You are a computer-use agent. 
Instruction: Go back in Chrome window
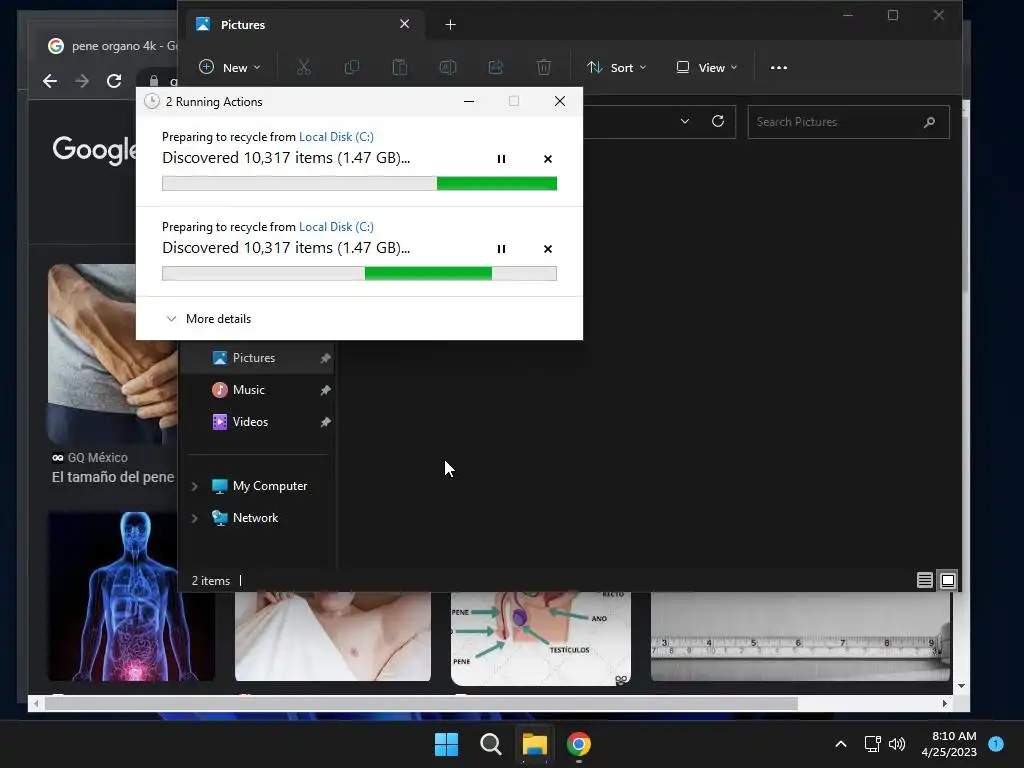50,81
